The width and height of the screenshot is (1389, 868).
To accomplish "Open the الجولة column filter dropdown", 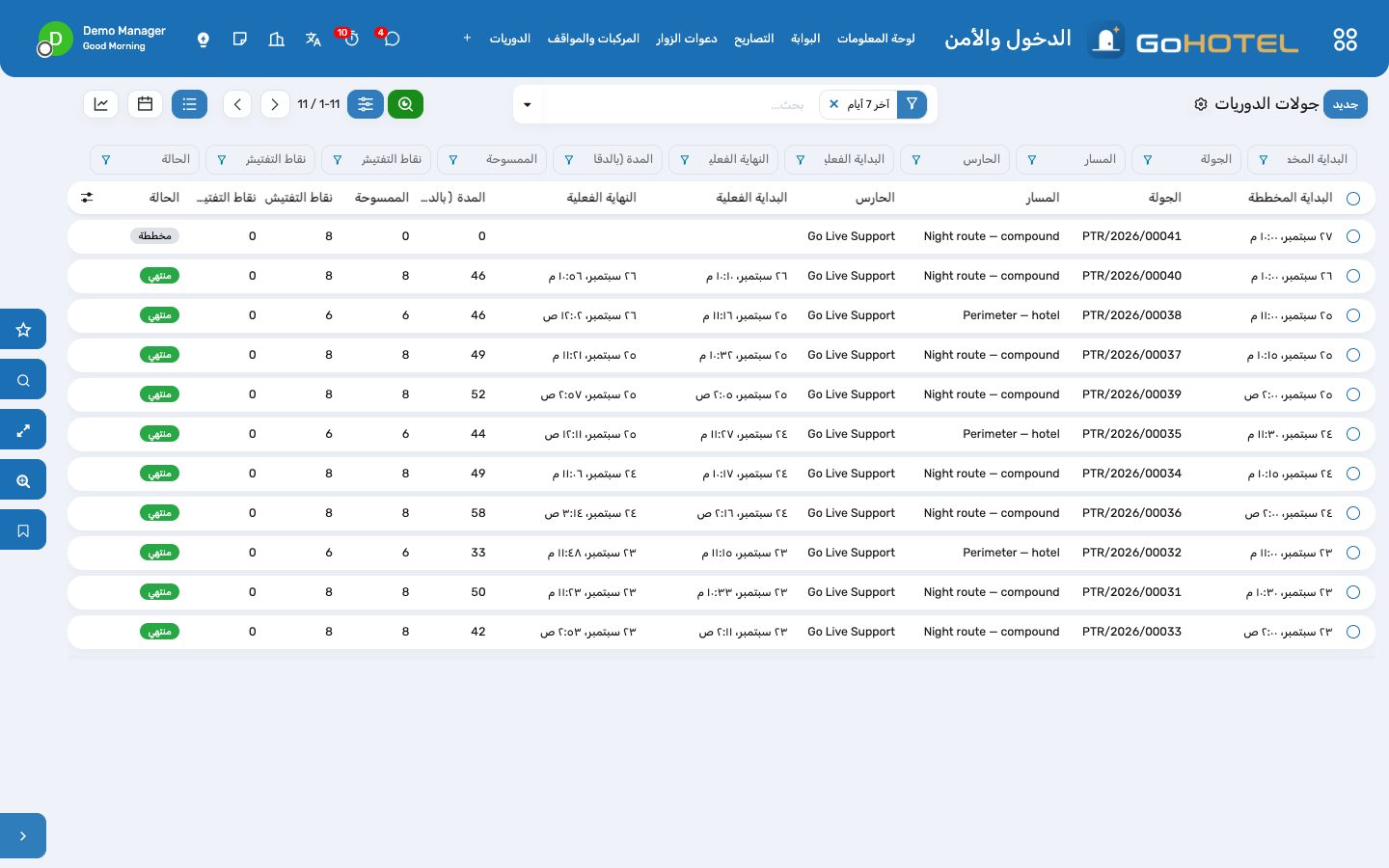I will click(x=1148, y=160).
